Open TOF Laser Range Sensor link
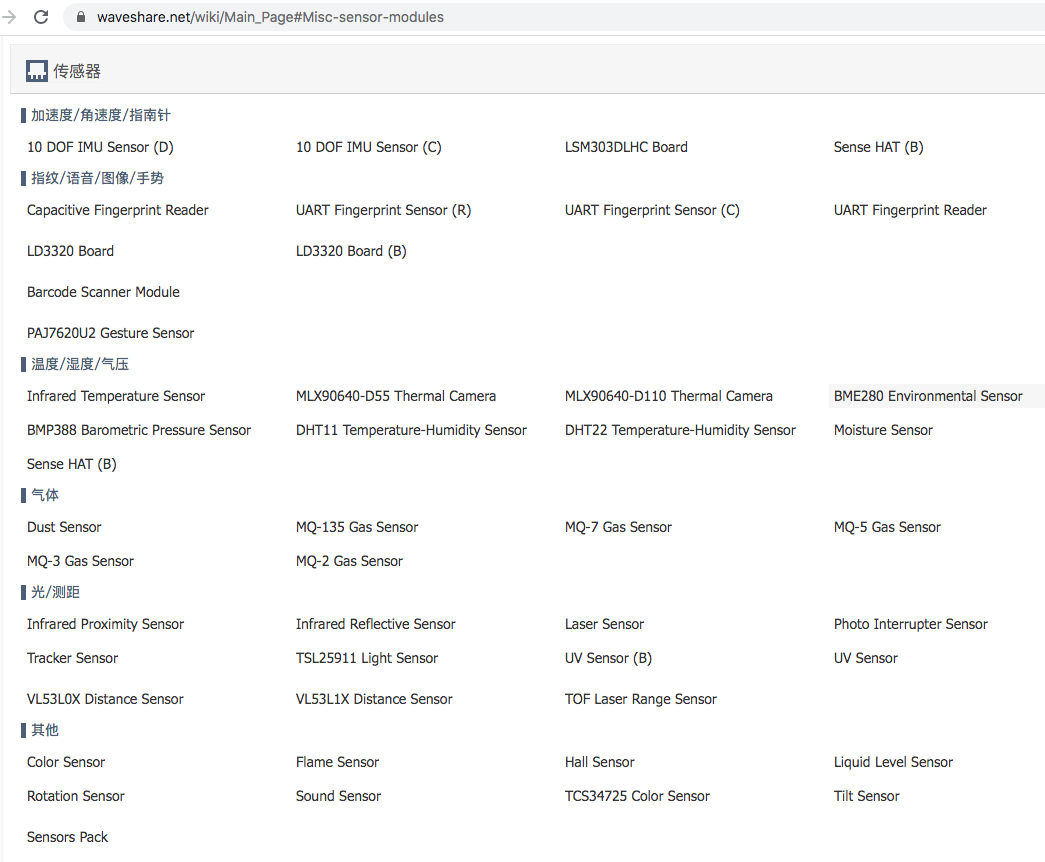This screenshot has width=1045, height=862. (640, 699)
